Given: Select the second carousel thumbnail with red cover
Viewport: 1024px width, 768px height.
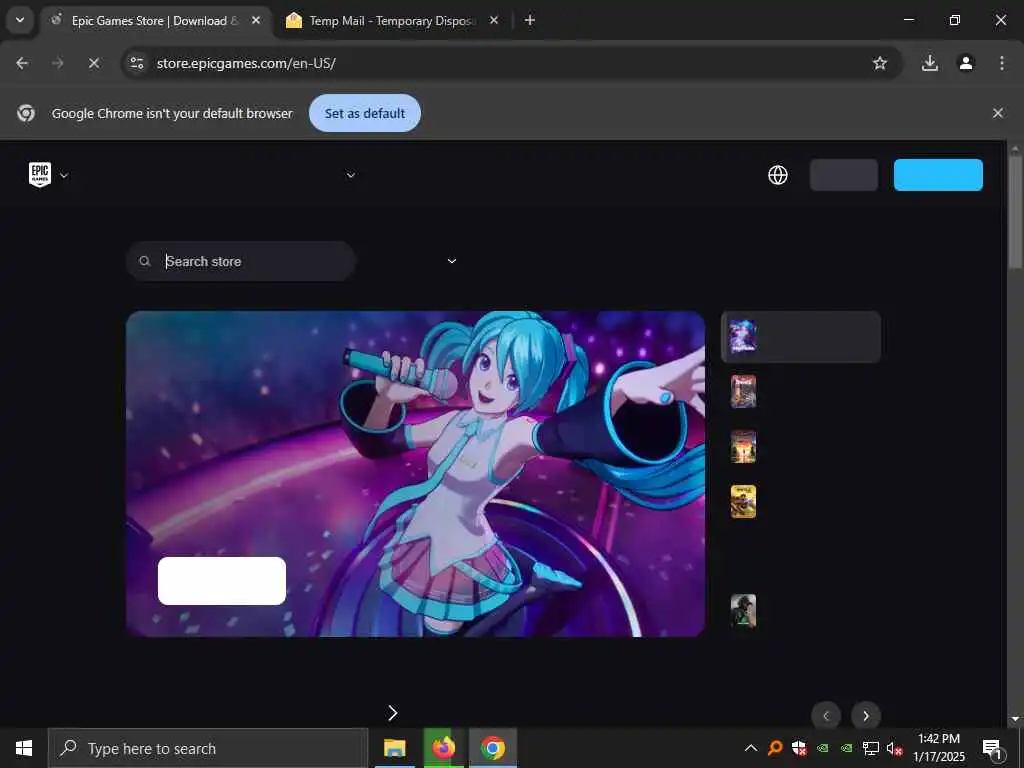Looking at the screenshot, I should (x=743, y=391).
